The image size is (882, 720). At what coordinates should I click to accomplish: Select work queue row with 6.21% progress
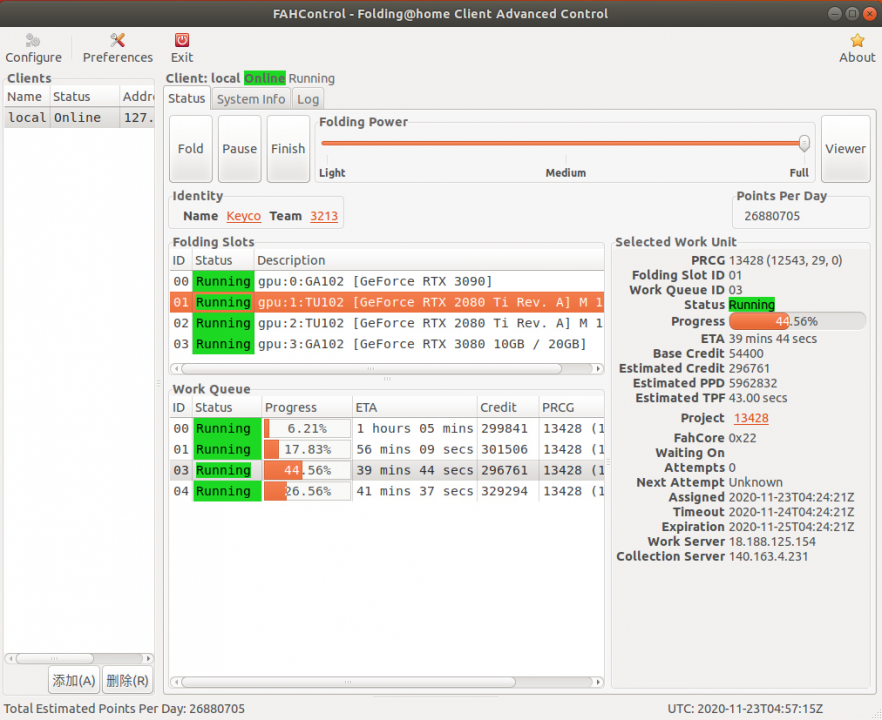[x=387, y=429]
